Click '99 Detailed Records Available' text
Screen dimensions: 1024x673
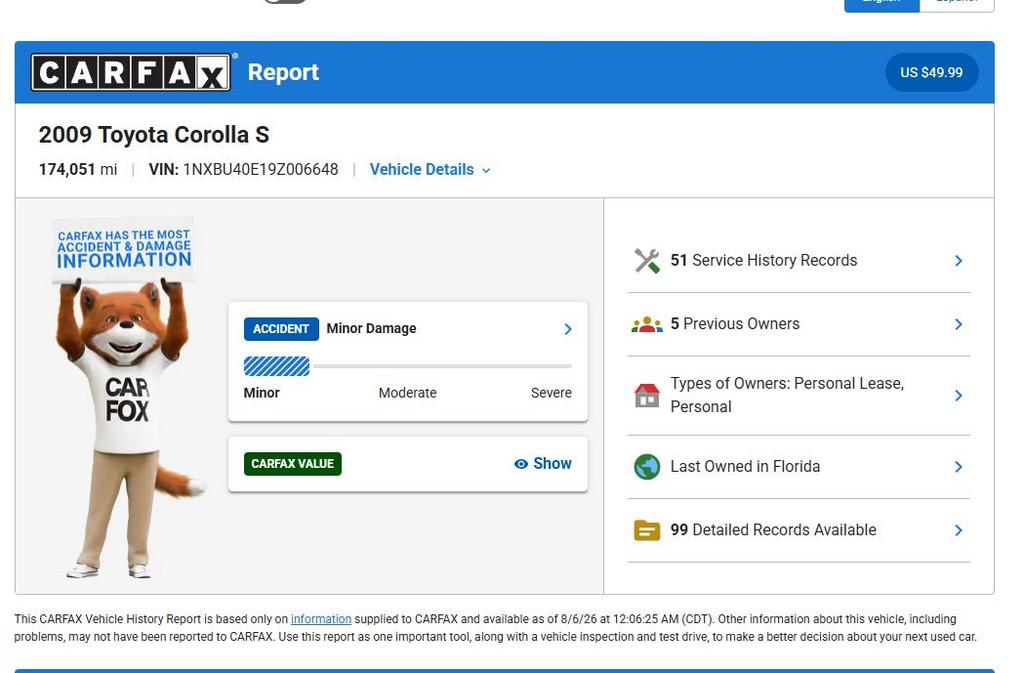[x=773, y=530]
